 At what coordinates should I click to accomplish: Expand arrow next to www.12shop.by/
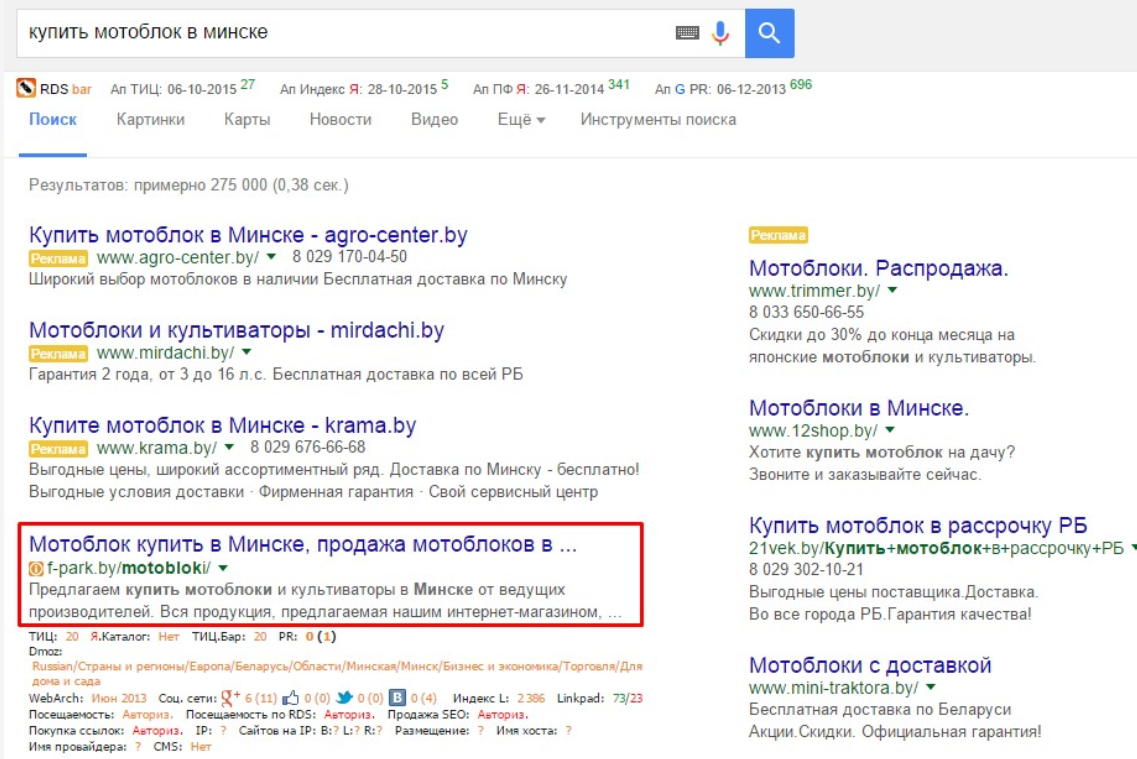pyautogui.click(x=890, y=430)
